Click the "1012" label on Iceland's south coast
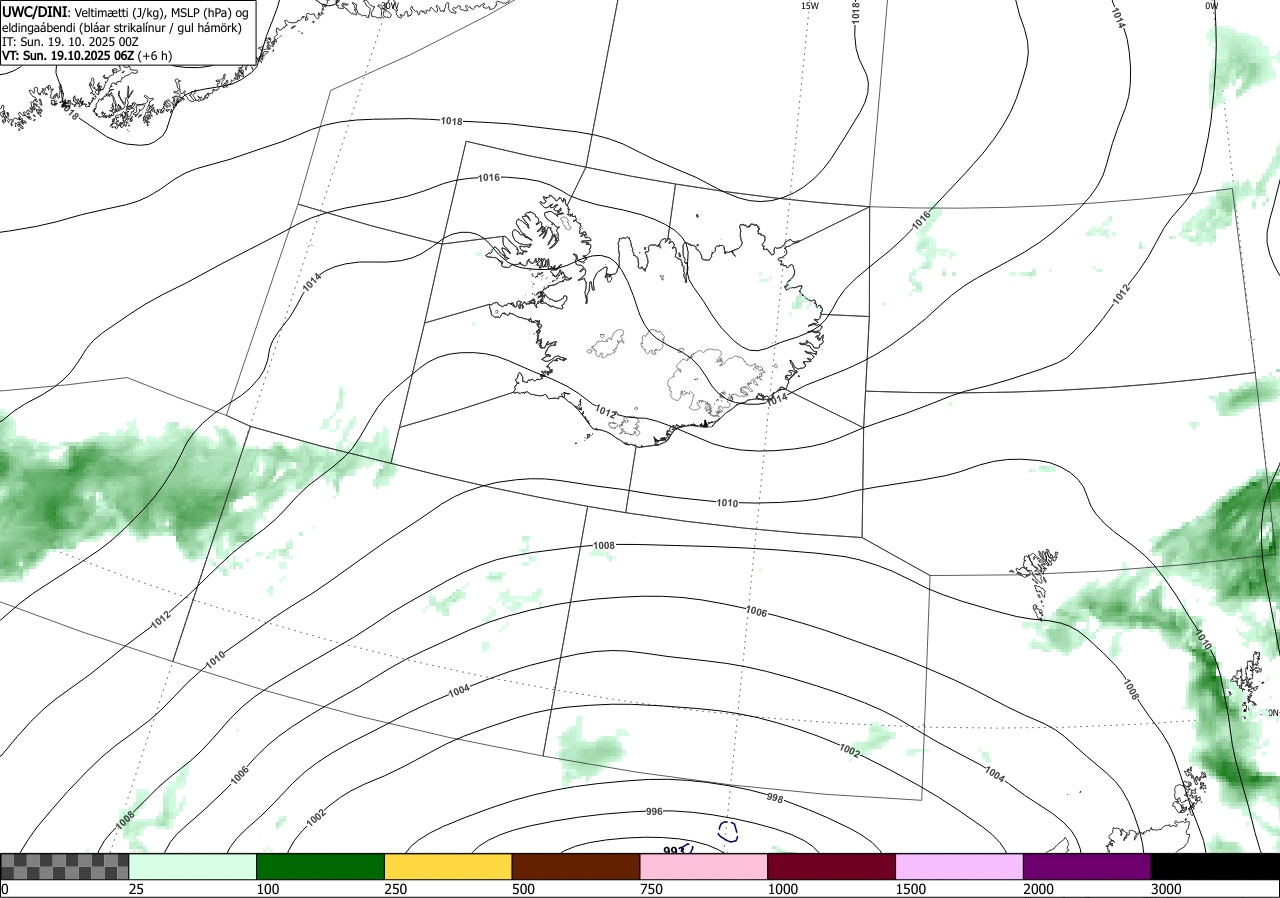The width and height of the screenshot is (1280, 898). point(605,411)
